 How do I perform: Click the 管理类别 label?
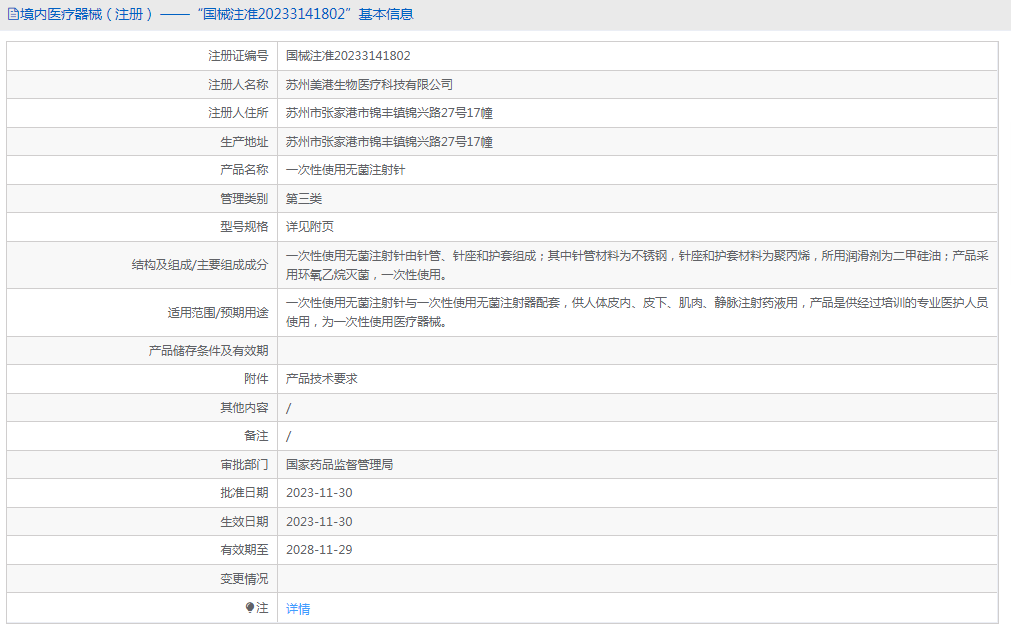point(244,199)
